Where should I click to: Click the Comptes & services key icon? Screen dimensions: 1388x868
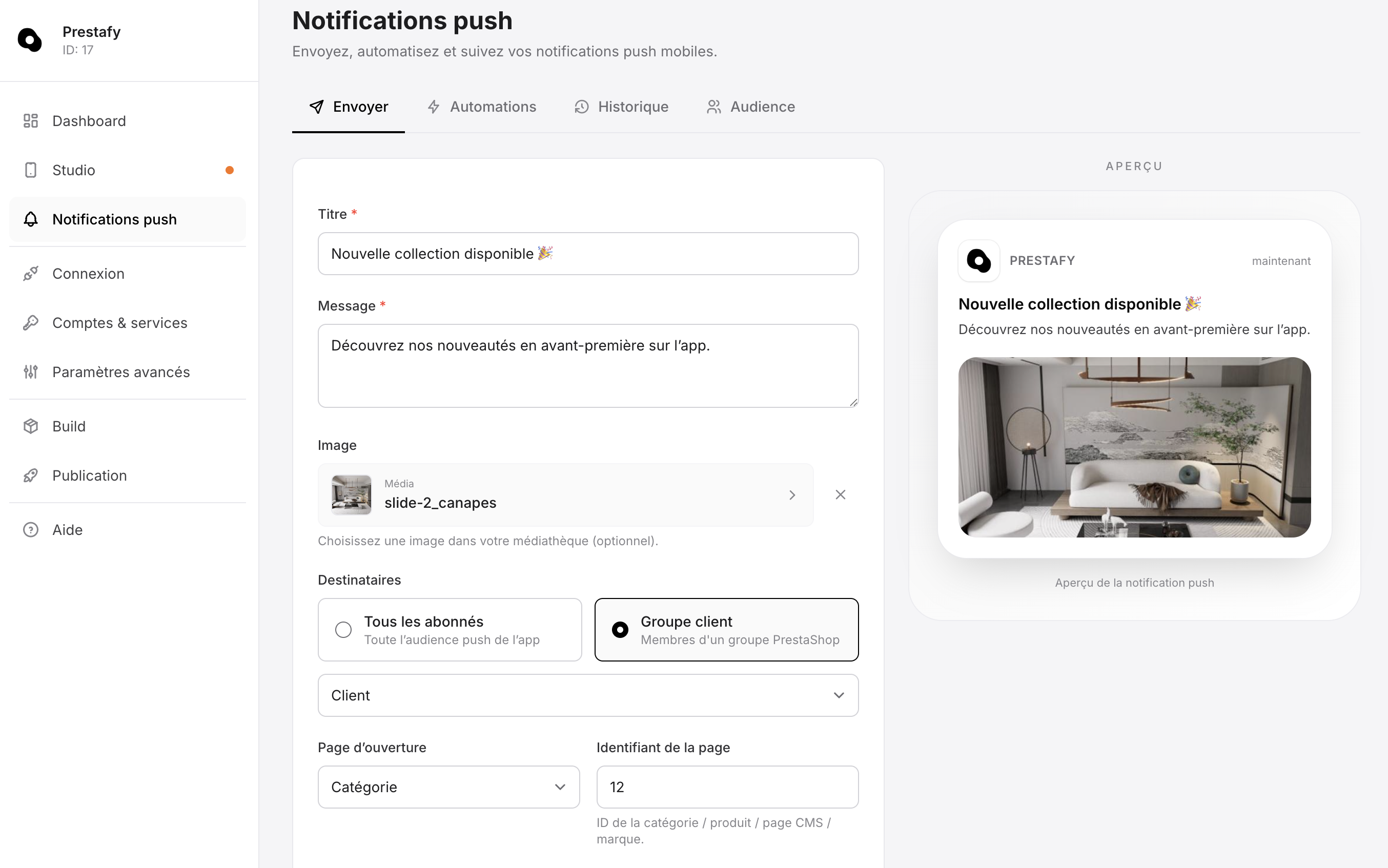coord(30,323)
